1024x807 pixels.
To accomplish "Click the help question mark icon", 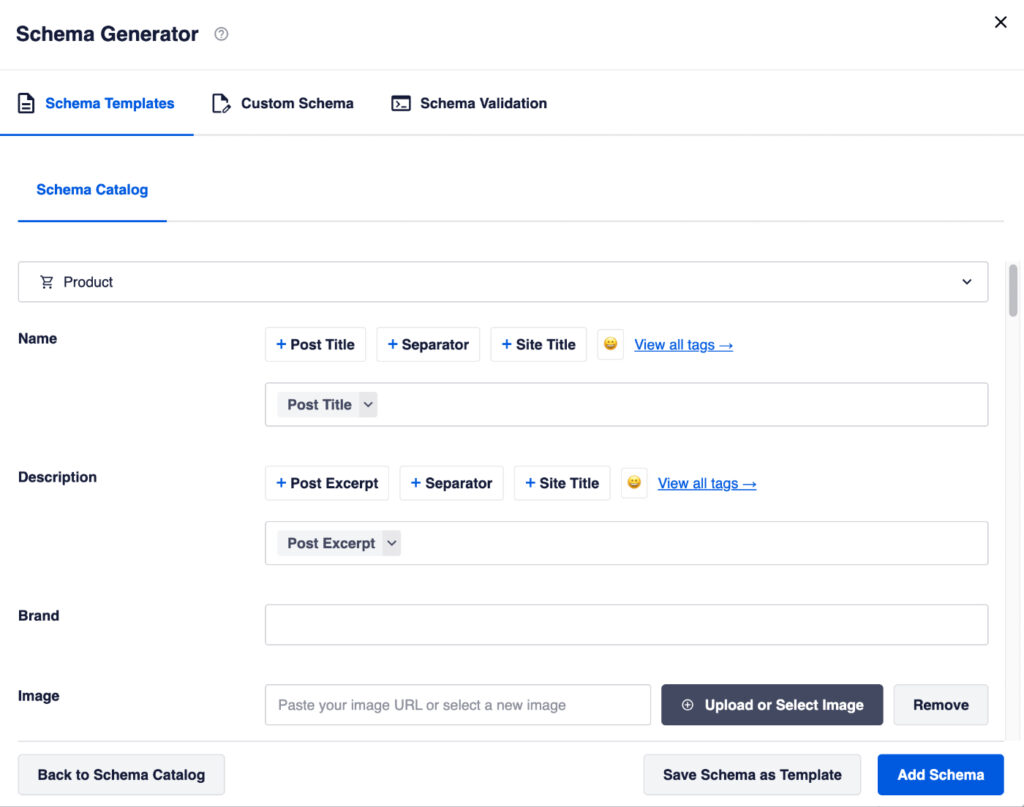I will [x=221, y=34].
